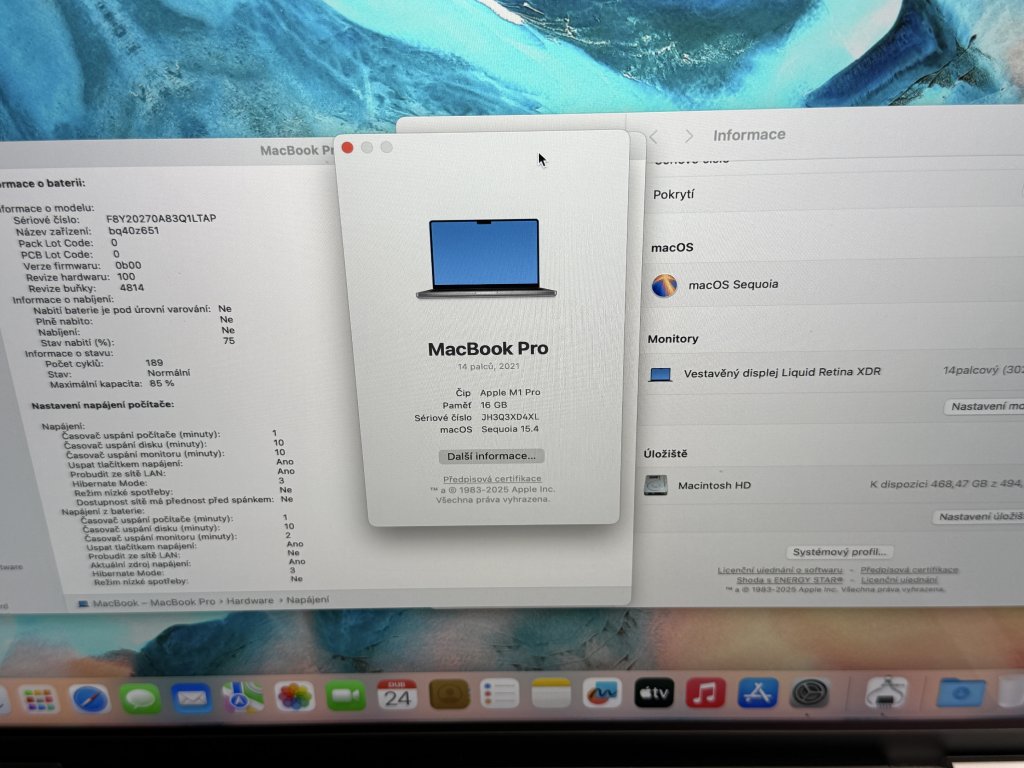The height and width of the screenshot is (768, 1024).
Task: Open Launchpad from the Dock
Action: point(39,699)
